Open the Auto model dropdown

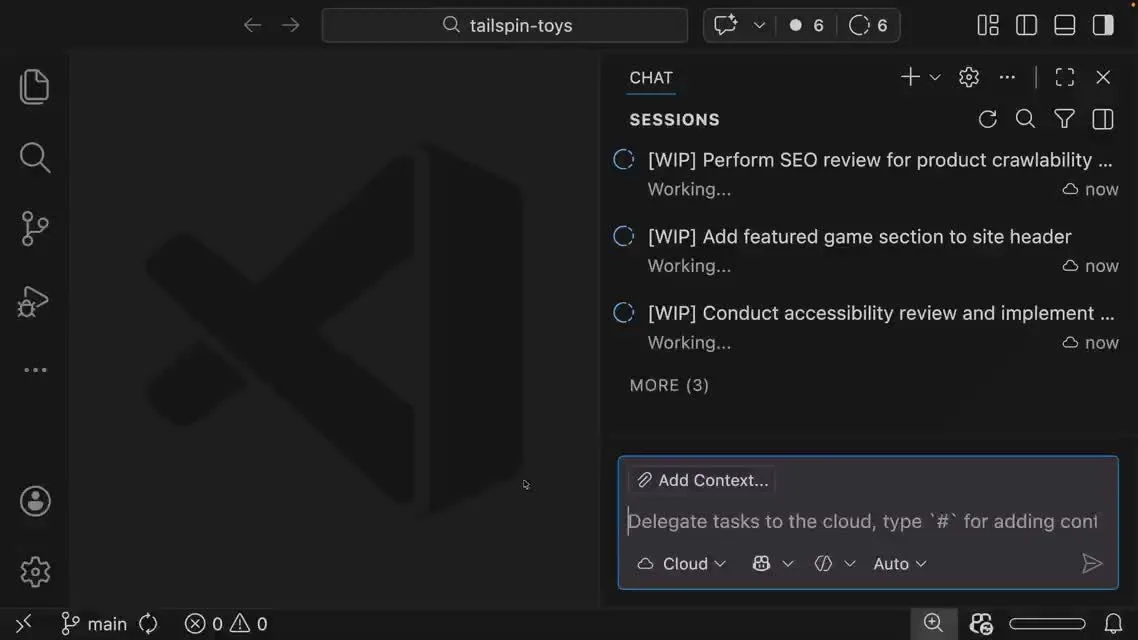click(899, 564)
